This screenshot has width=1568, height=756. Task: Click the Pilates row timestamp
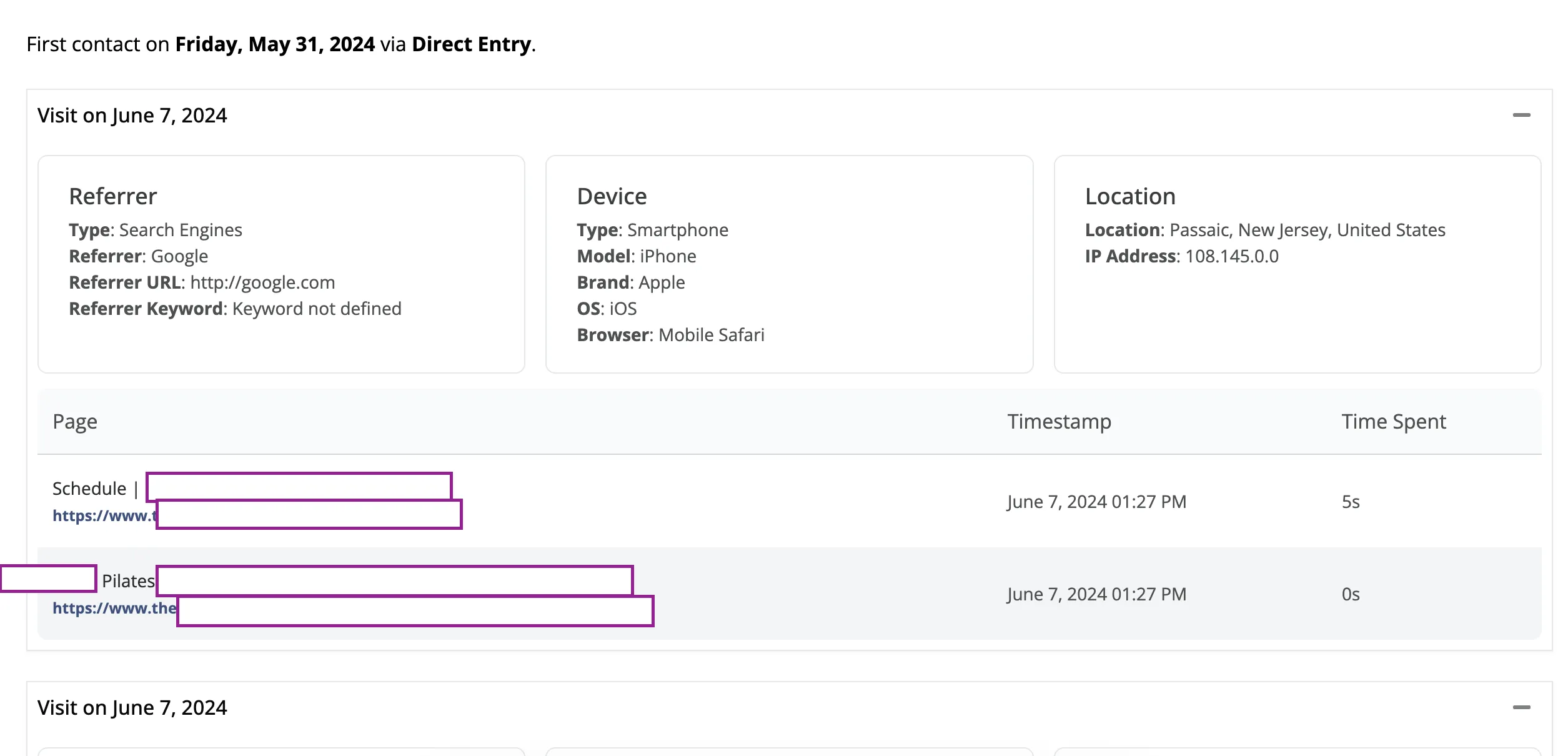point(1096,594)
